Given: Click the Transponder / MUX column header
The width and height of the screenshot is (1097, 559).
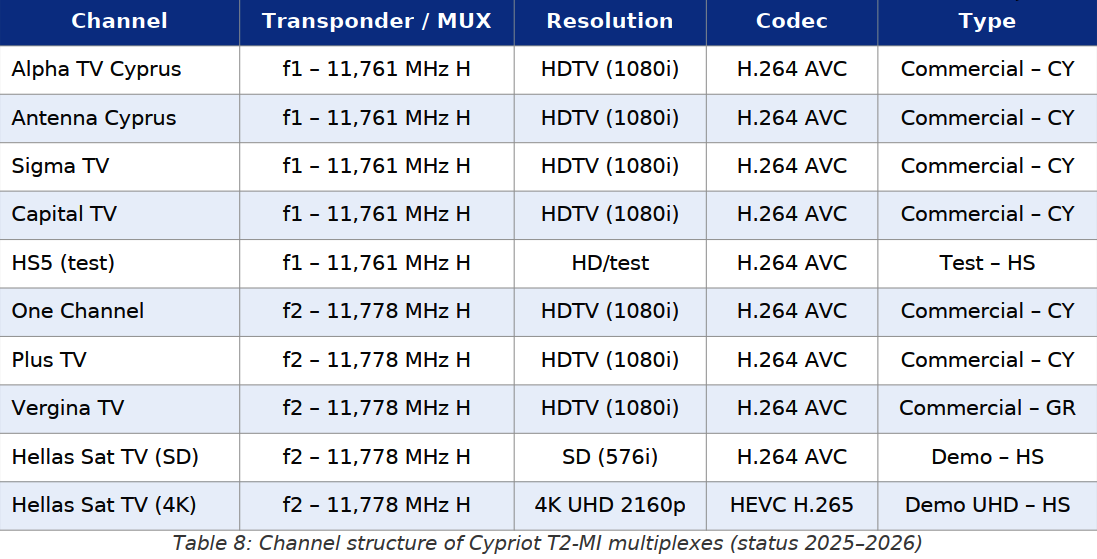Looking at the screenshot, I should coord(376,21).
